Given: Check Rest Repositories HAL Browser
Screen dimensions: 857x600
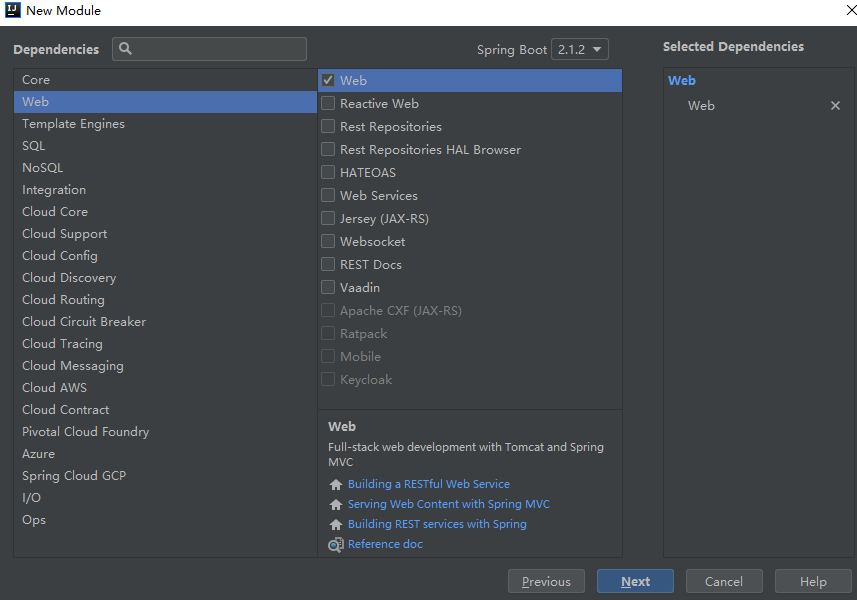Looking at the screenshot, I should click(x=328, y=149).
